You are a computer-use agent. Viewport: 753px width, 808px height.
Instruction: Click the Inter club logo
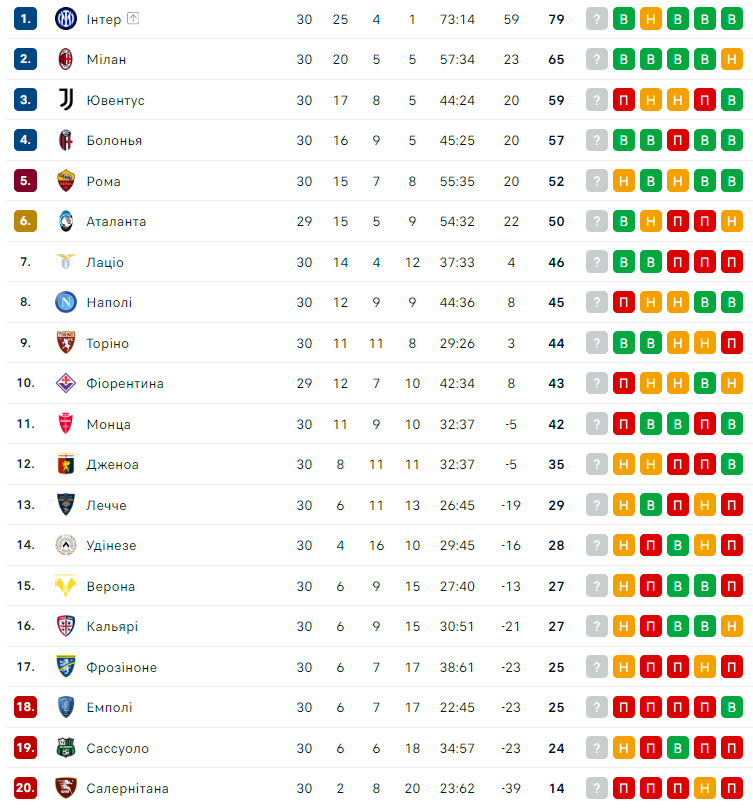coord(66,19)
